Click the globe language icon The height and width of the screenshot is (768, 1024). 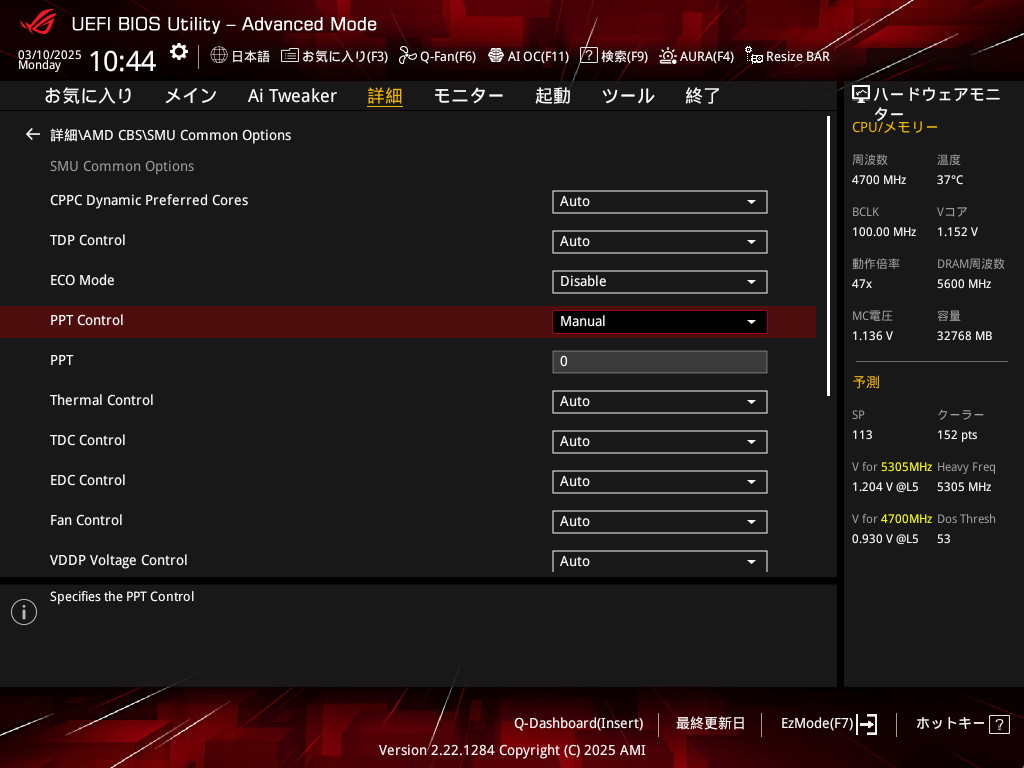tap(219, 55)
